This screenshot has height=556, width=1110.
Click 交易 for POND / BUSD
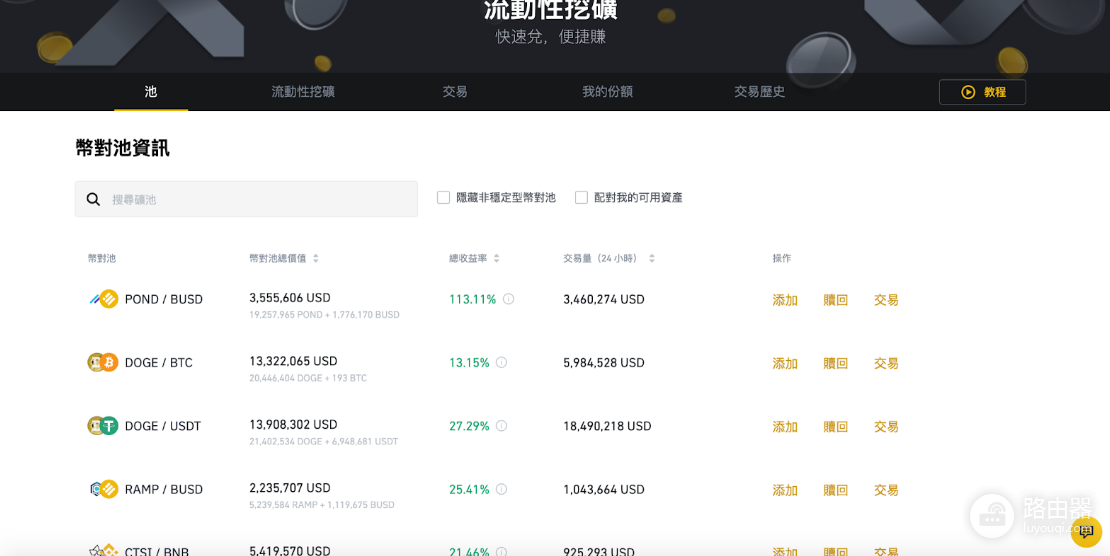pos(886,300)
